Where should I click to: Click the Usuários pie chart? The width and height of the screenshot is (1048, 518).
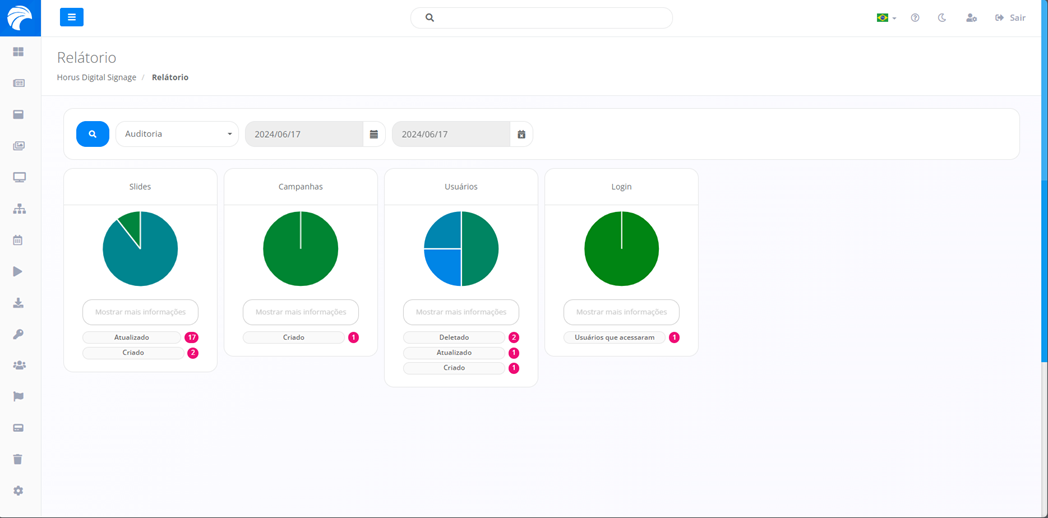point(461,249)
